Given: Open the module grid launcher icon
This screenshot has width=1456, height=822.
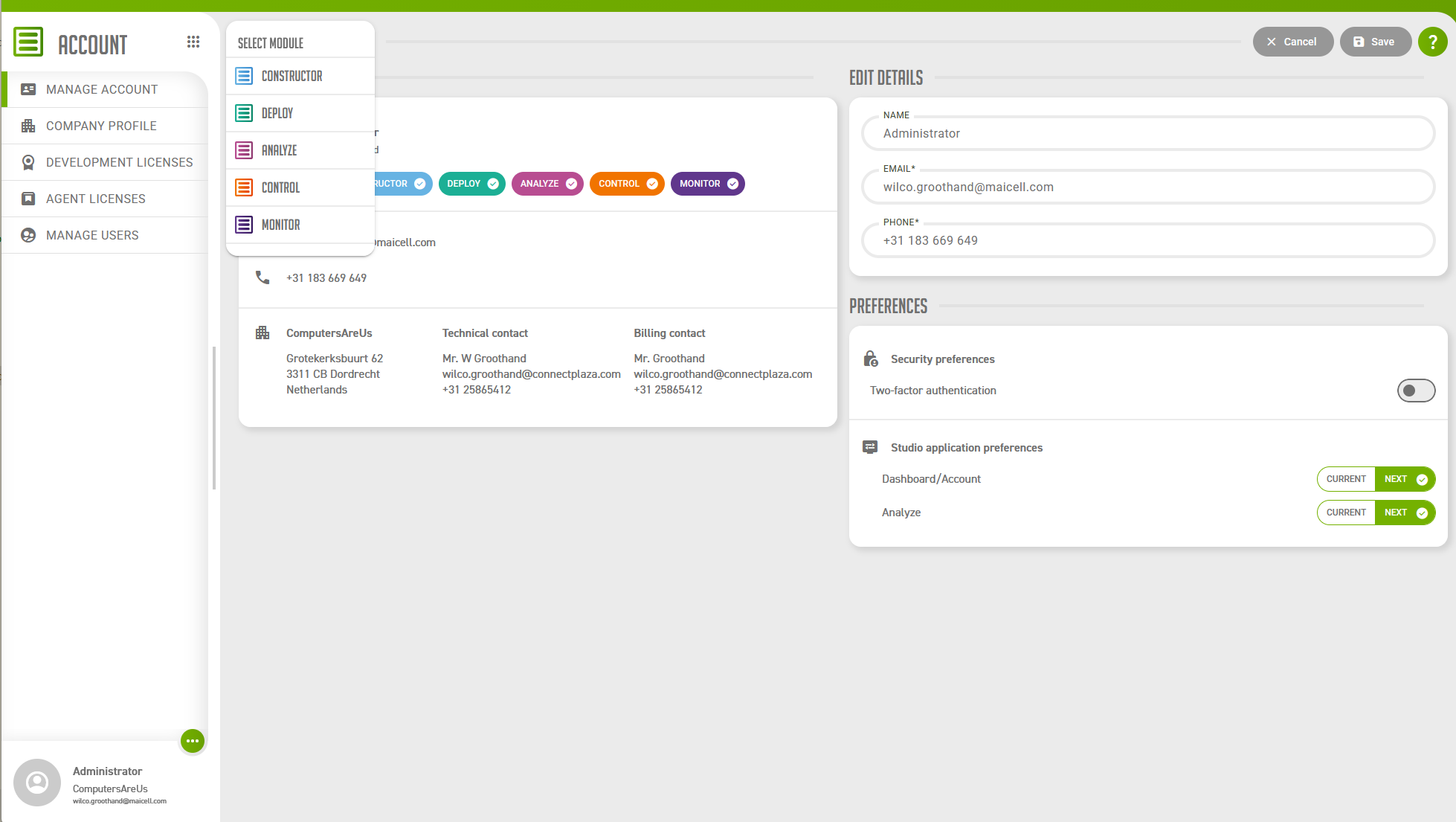Looking at the screenshot, I should coord(193,42).
